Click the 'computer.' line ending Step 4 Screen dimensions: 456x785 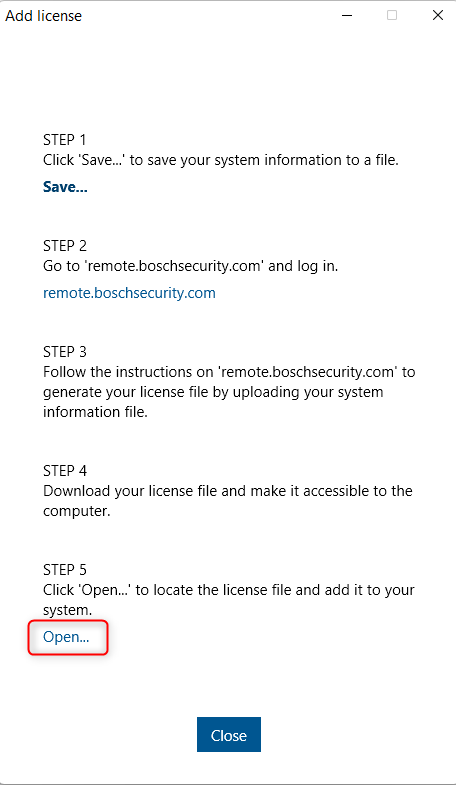(77, 511)
